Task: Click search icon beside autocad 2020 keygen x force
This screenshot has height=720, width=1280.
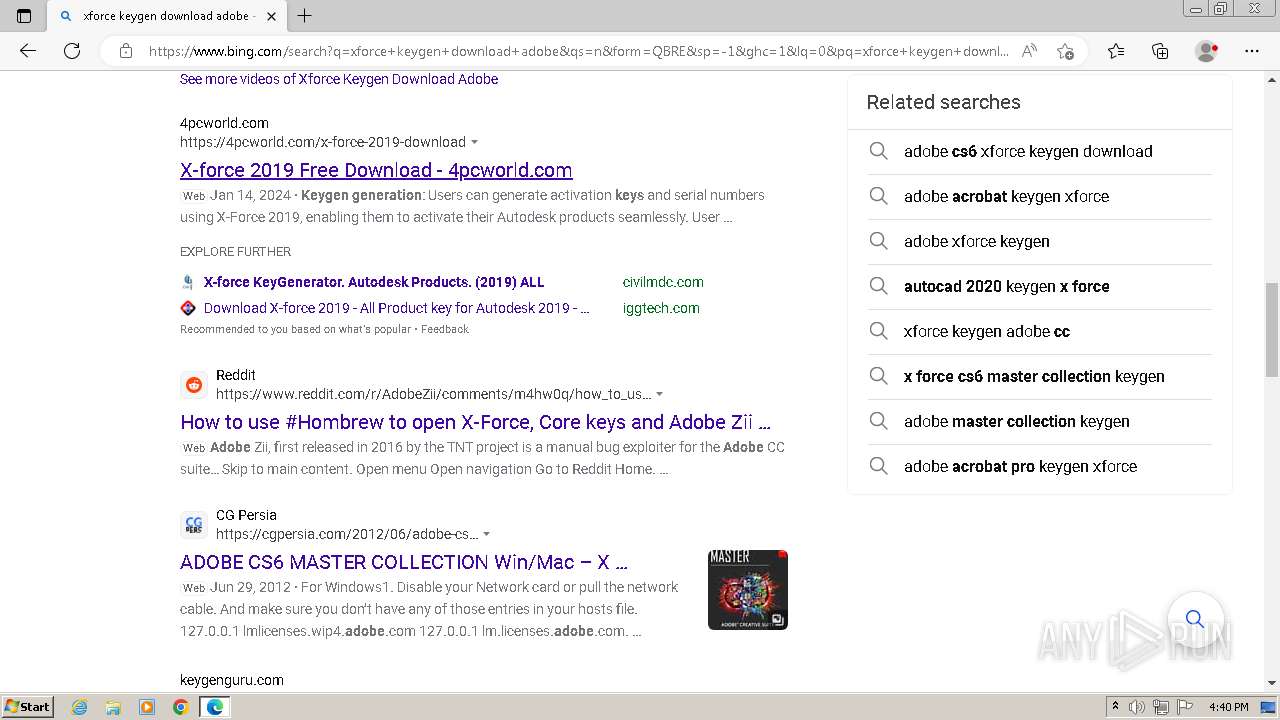Action: tap(878, 286)
